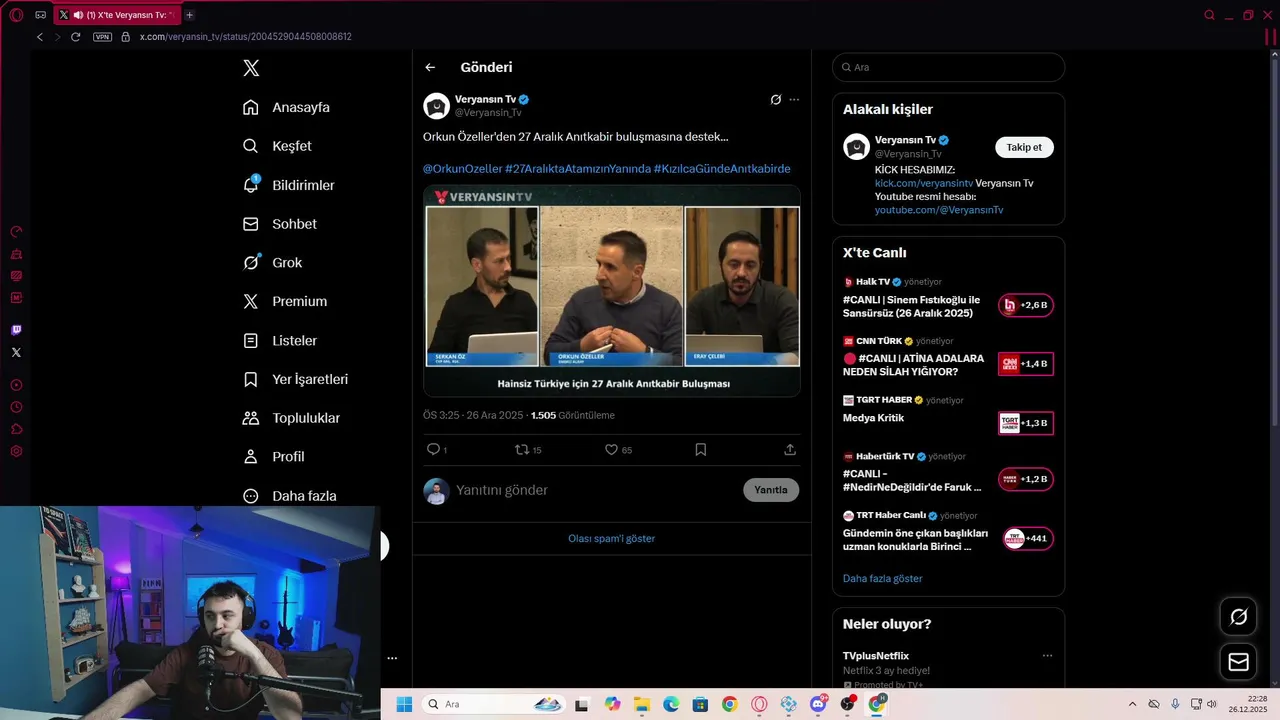The height and width of the screenshot is (720, 1280).
Task: Open Profil page
Action: [274, 456]
